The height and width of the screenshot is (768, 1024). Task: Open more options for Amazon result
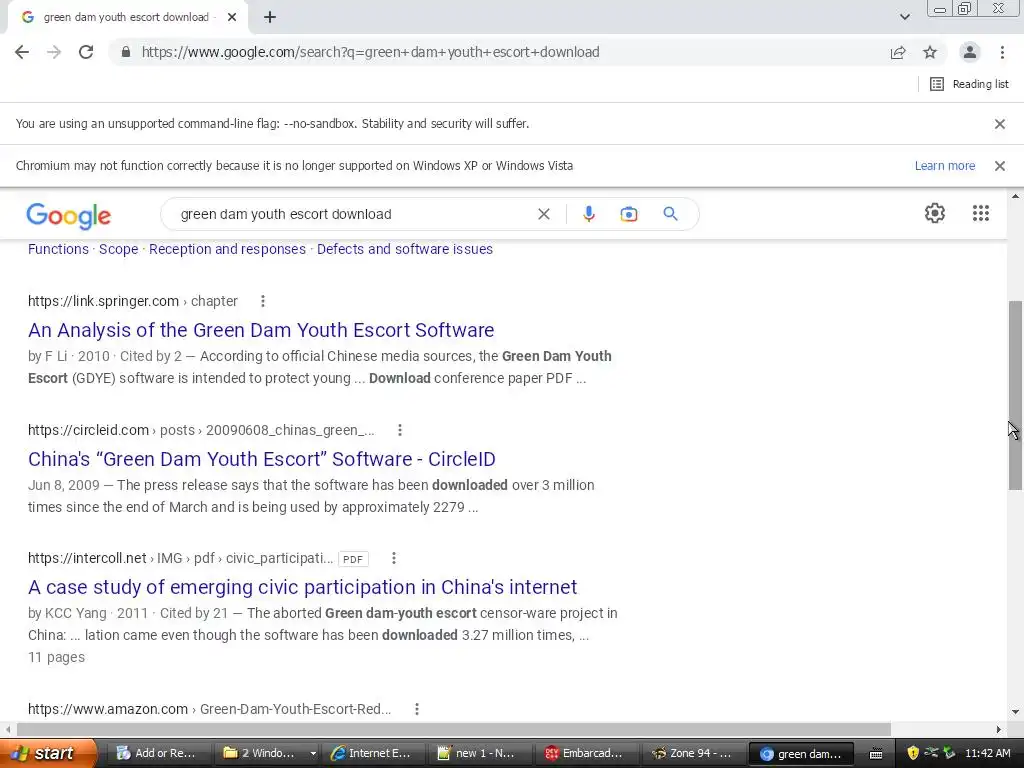[x=417, y=709]
